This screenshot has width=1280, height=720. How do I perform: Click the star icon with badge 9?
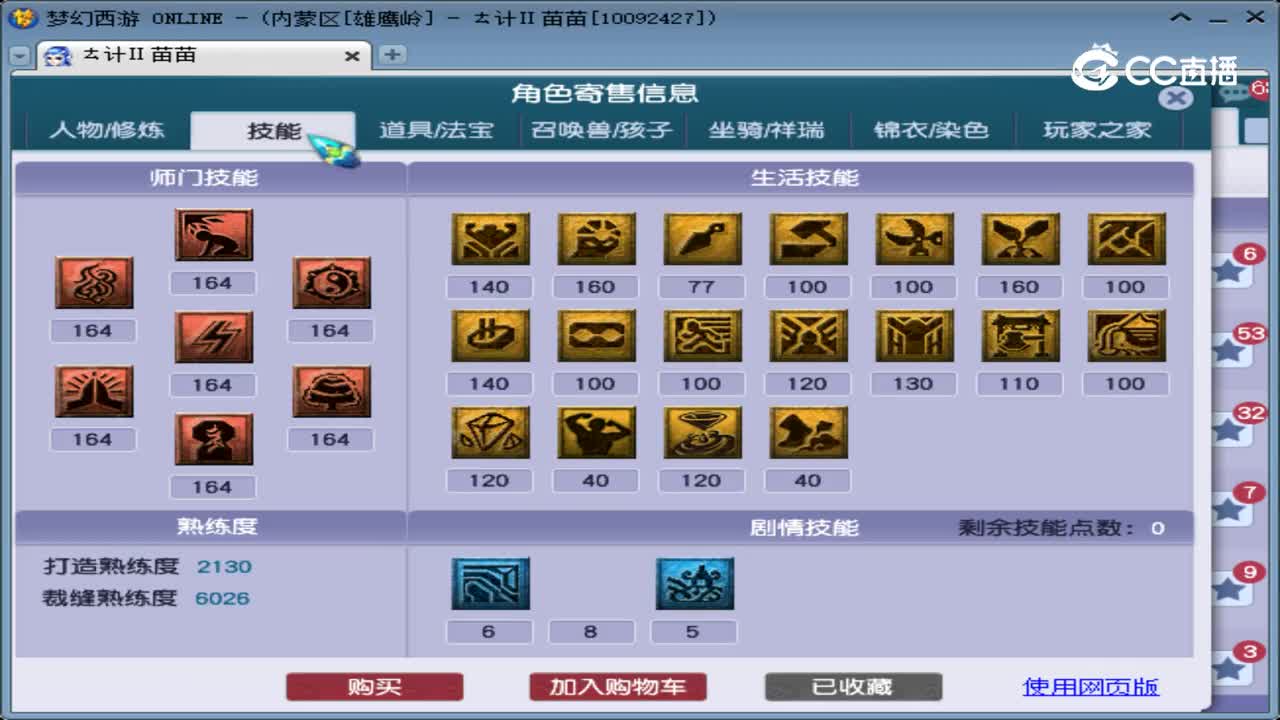1228,590
